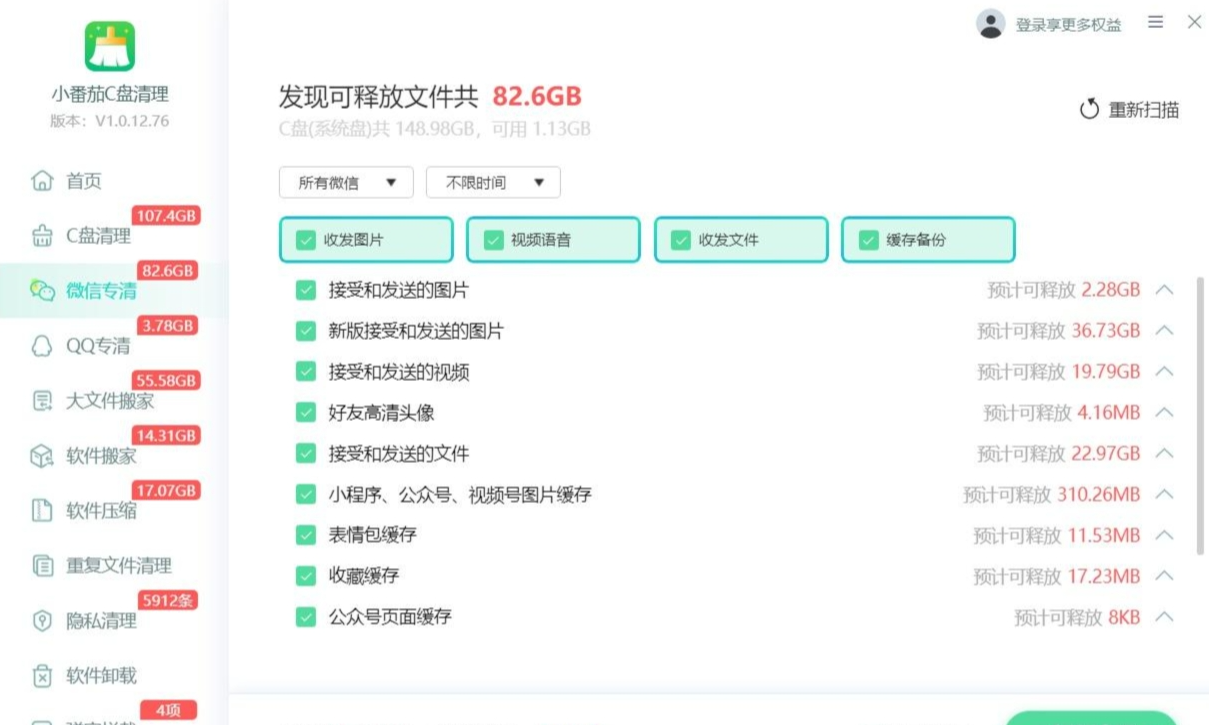Click the 82.6GB total size text
This screenshot has height=725, width=1209.
pos(537,97)
